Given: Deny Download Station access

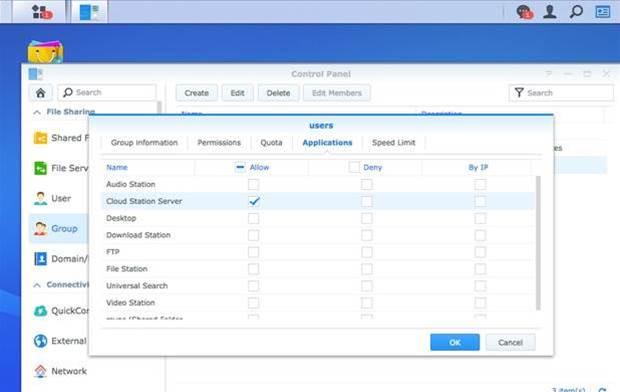Looking at the screenshot, I should (367, 235).
